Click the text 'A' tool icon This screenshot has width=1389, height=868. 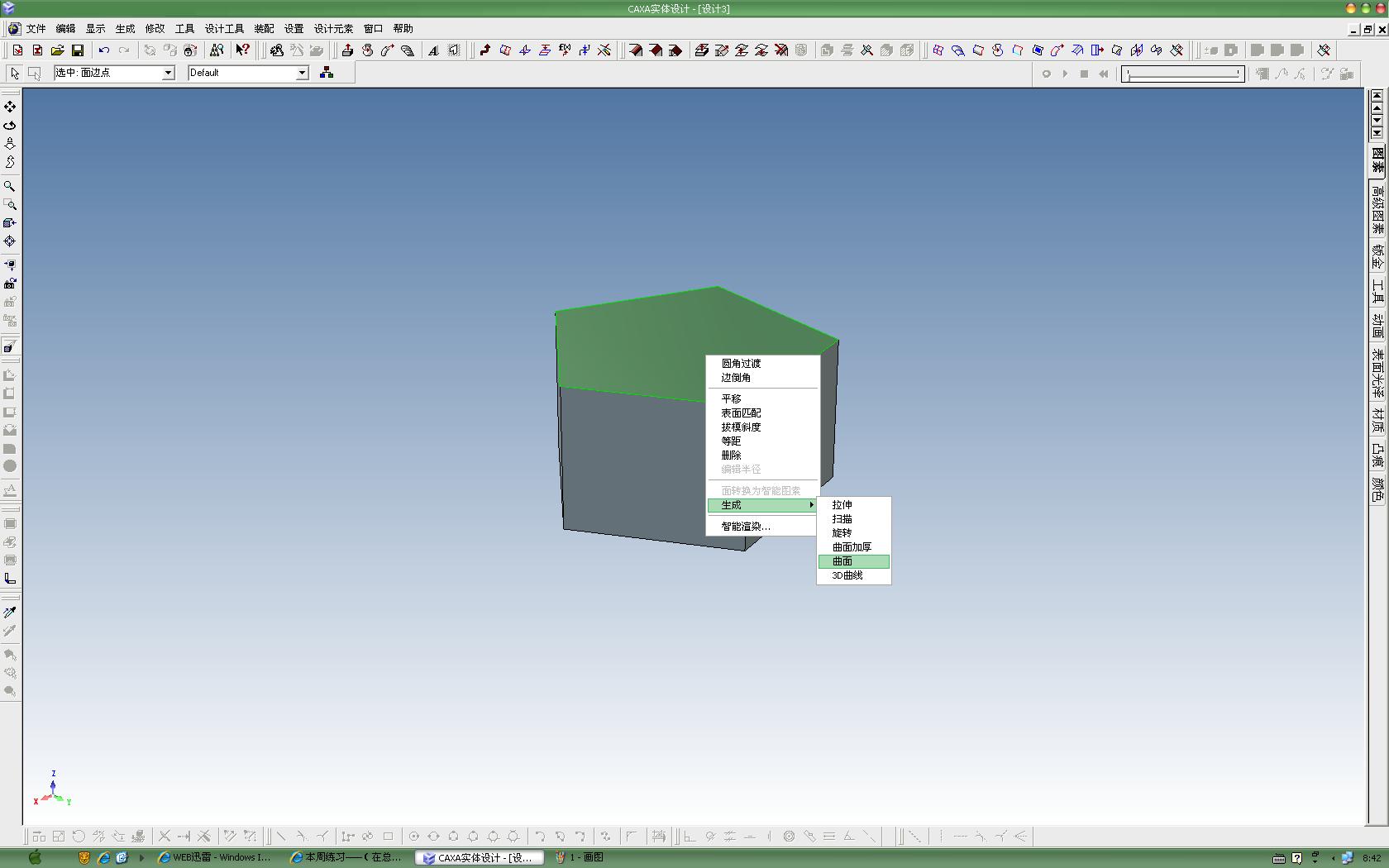[x=433, y=50]
